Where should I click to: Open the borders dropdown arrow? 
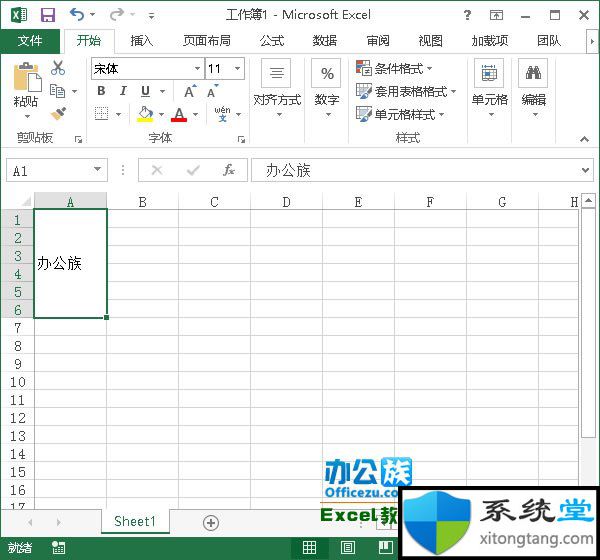point(118,114)
